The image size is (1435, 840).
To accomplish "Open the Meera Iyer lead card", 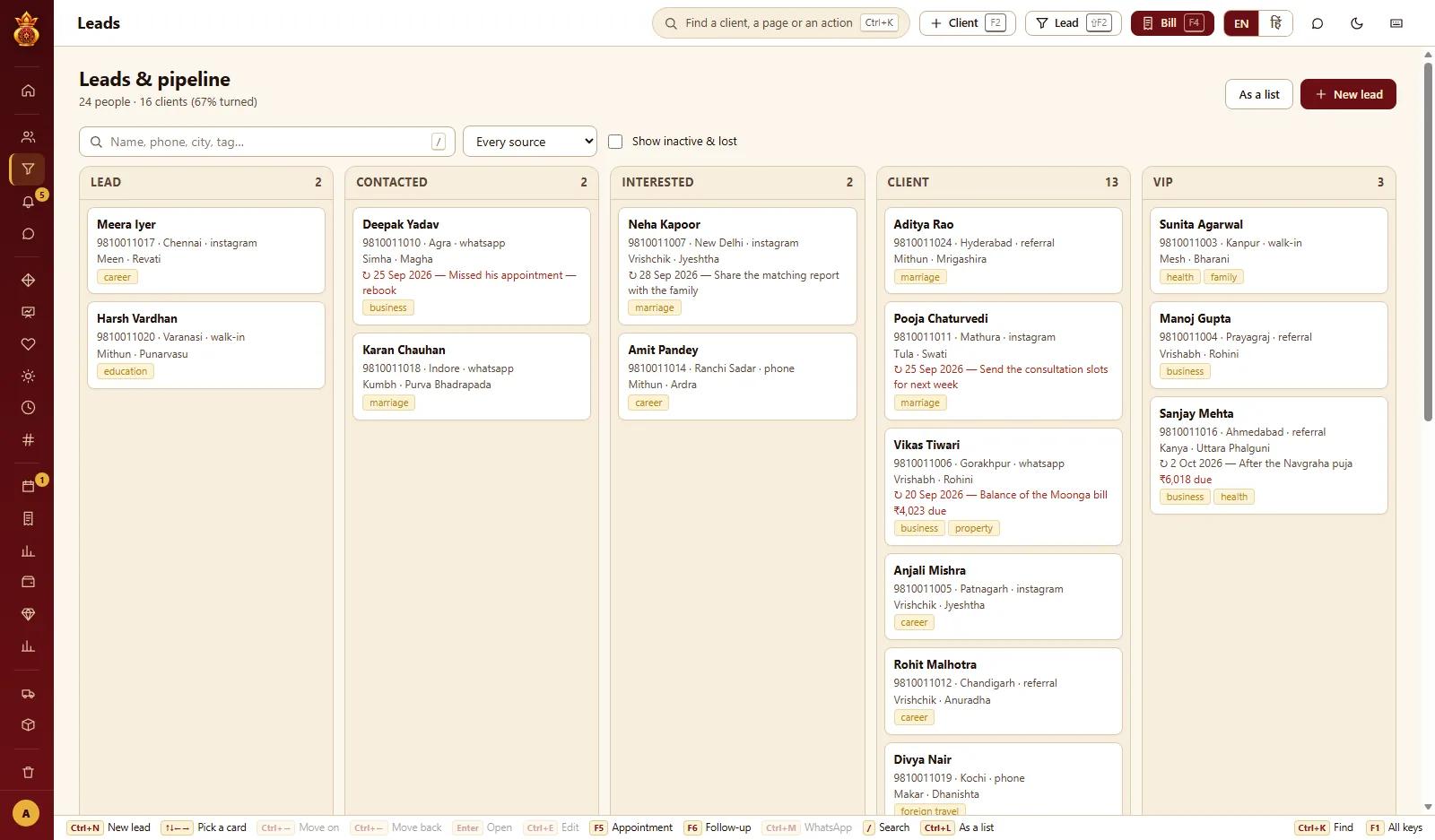I will 206,250.
